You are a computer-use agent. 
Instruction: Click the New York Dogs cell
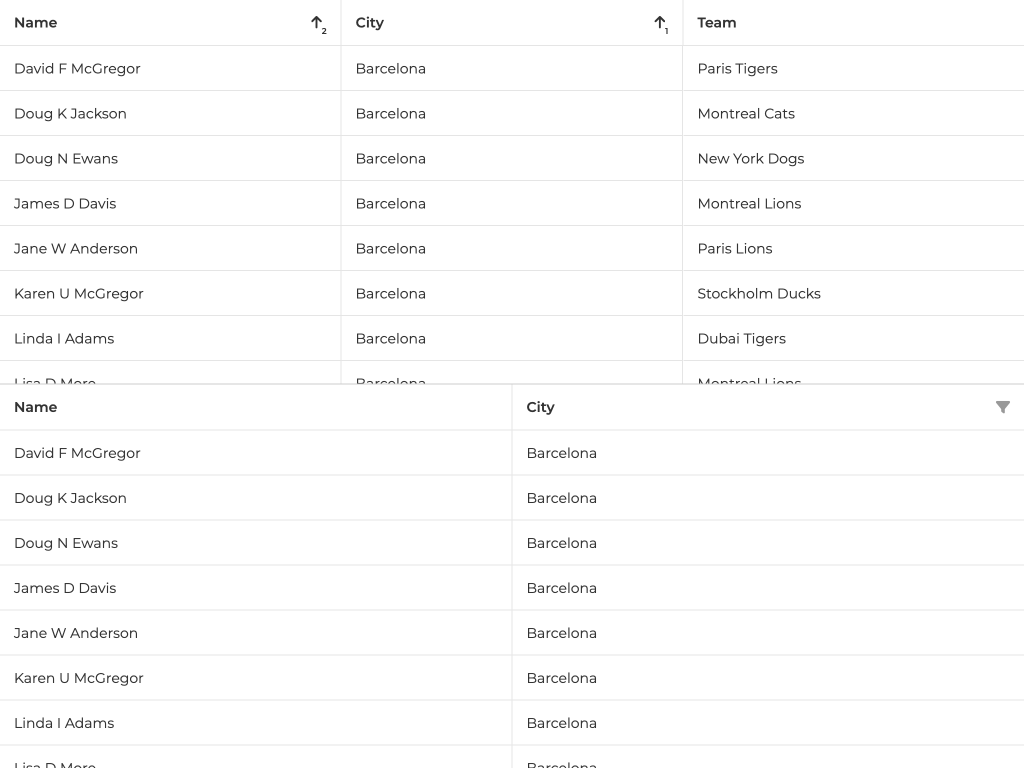pos(750,159)
